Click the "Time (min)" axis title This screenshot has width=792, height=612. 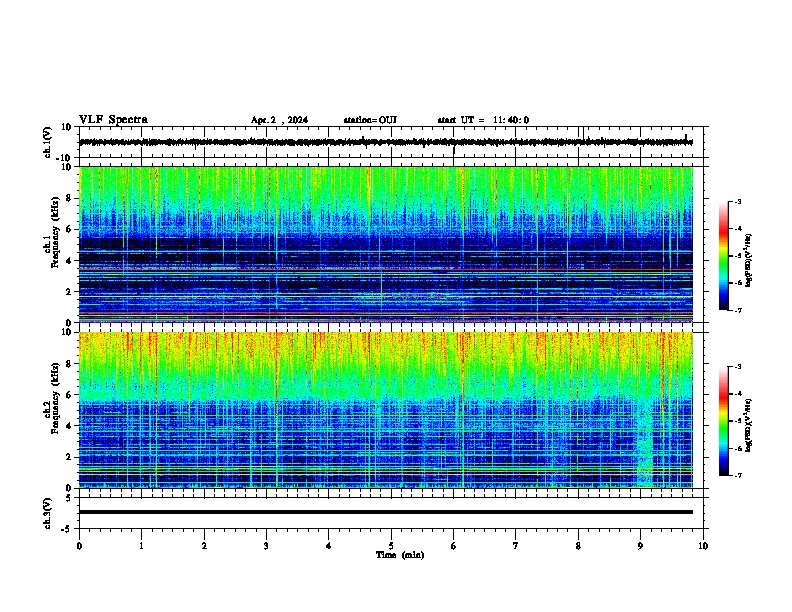[400, 555]
